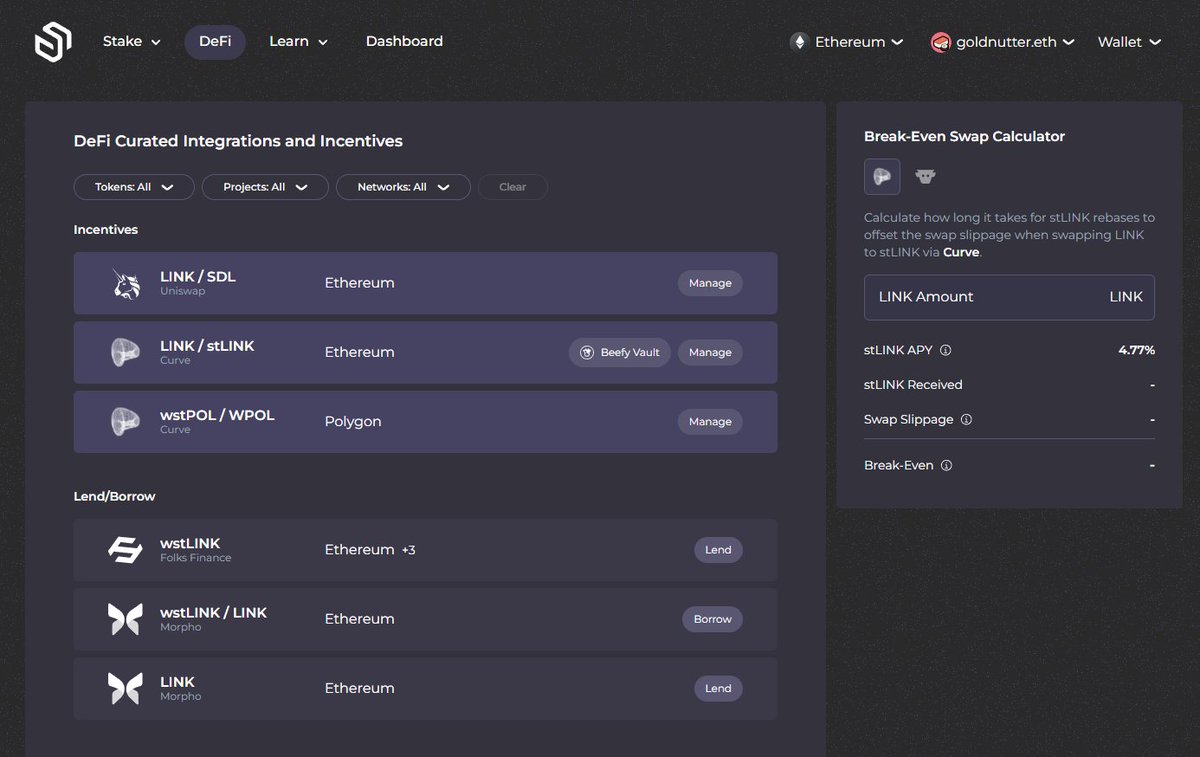Go to the Dashboard page

pos(404,42)
